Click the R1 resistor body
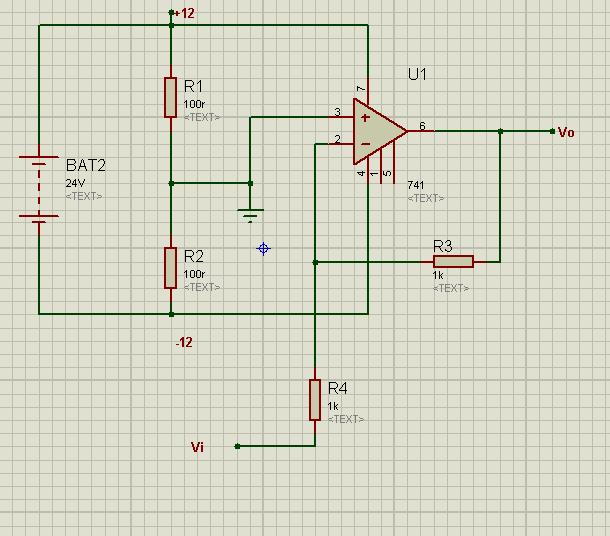The height and width of the screenshot is (536, 610). tap(171, 97)
